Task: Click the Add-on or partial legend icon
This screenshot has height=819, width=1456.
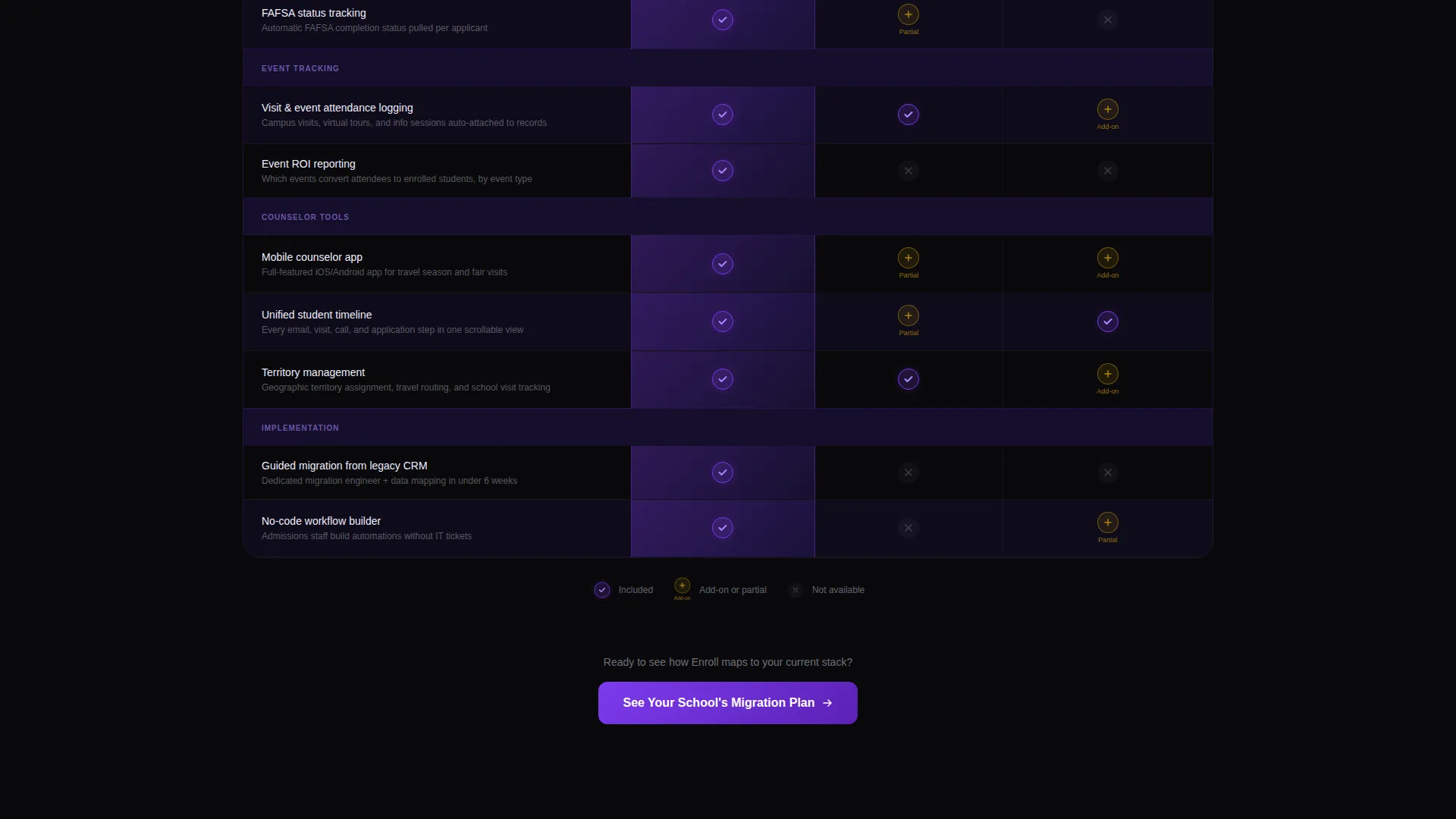Action: coord(682,585)
